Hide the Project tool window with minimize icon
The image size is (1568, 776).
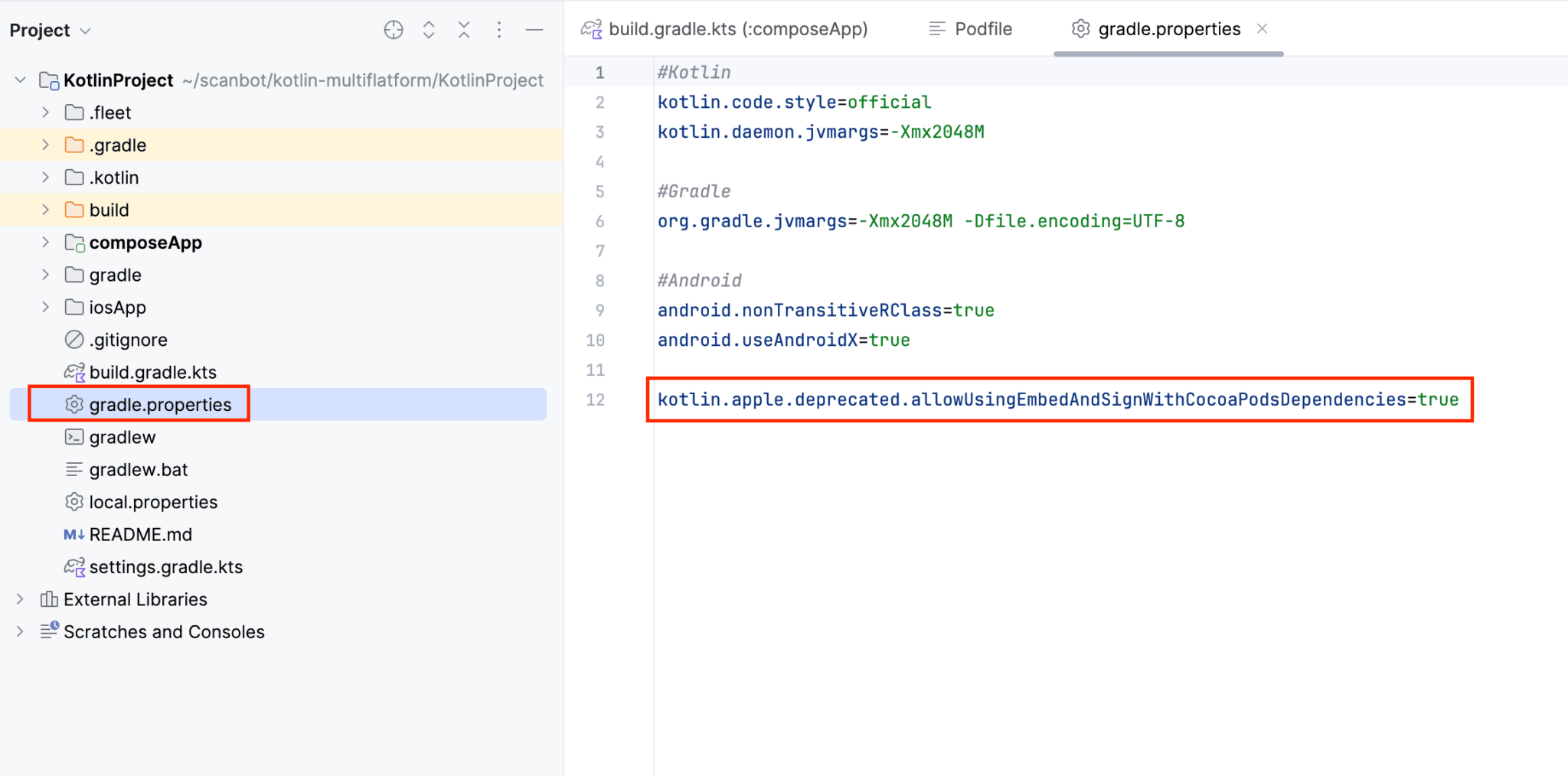[x=534, y=30]
